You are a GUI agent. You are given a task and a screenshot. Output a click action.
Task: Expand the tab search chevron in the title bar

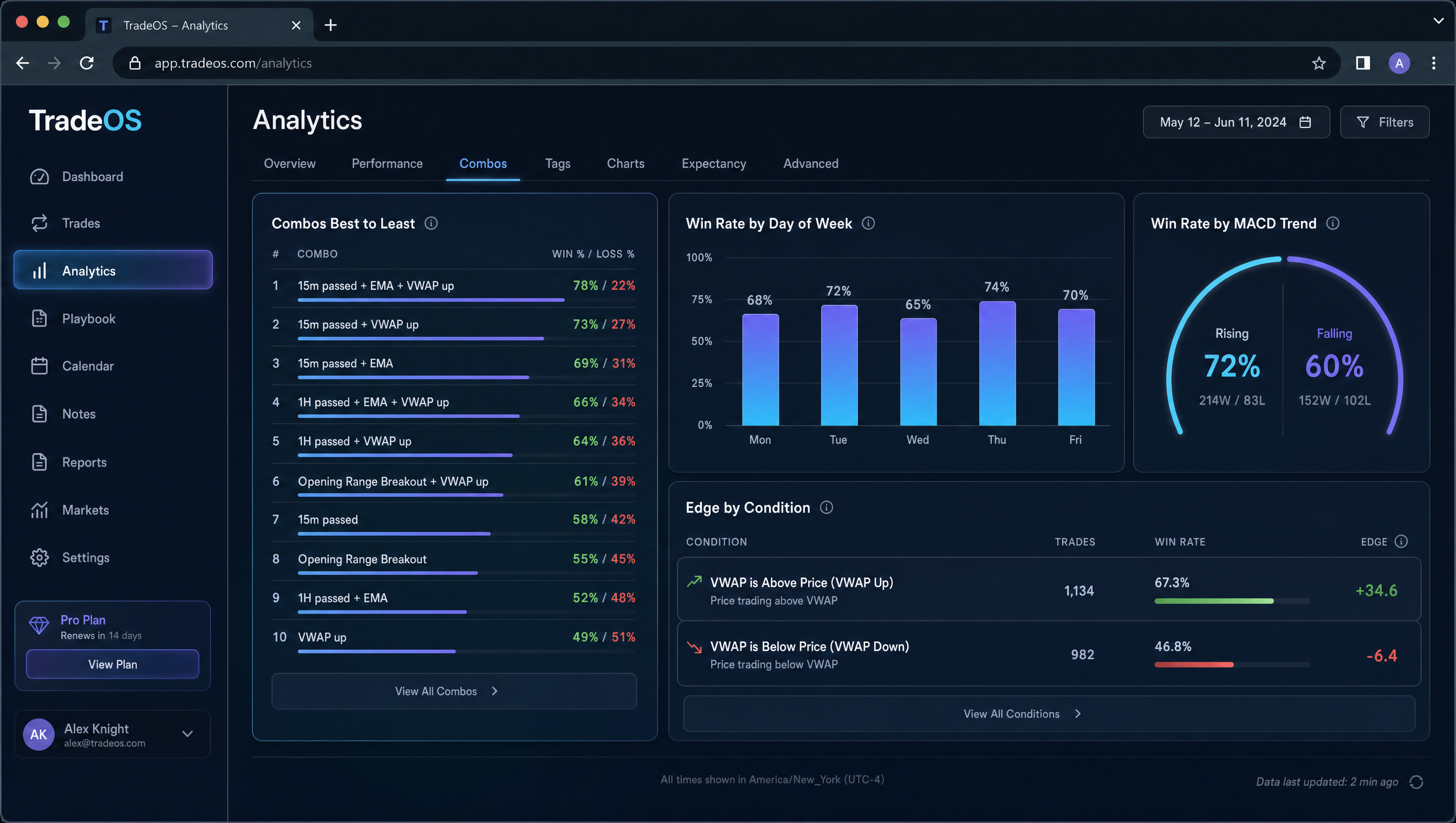tap(1439, 21)
